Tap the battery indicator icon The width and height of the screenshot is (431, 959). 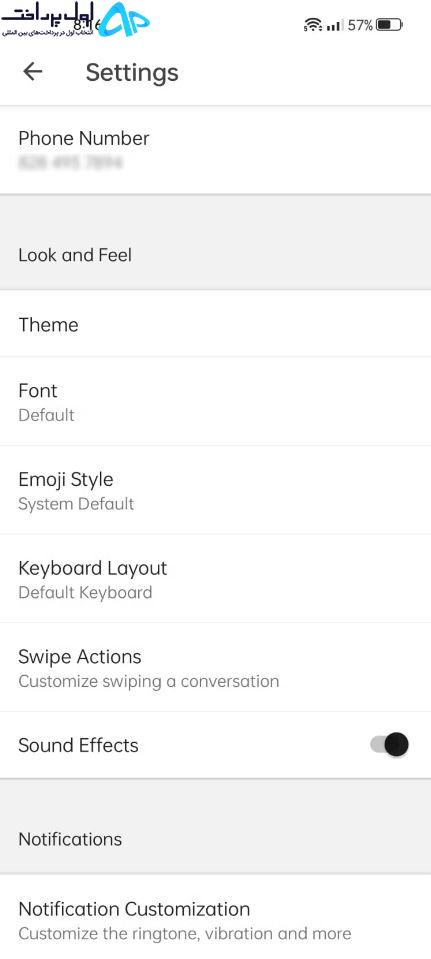(389, 25)
